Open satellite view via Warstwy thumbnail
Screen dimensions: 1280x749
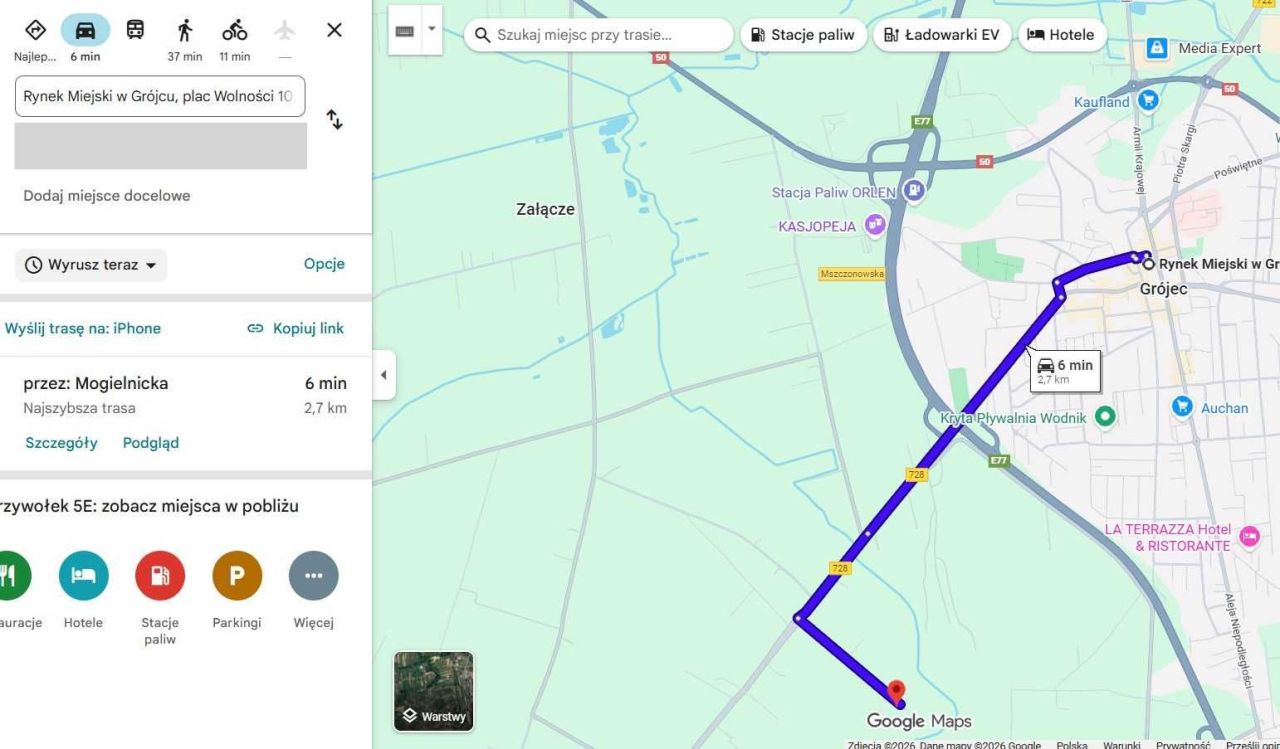point(433,690)
